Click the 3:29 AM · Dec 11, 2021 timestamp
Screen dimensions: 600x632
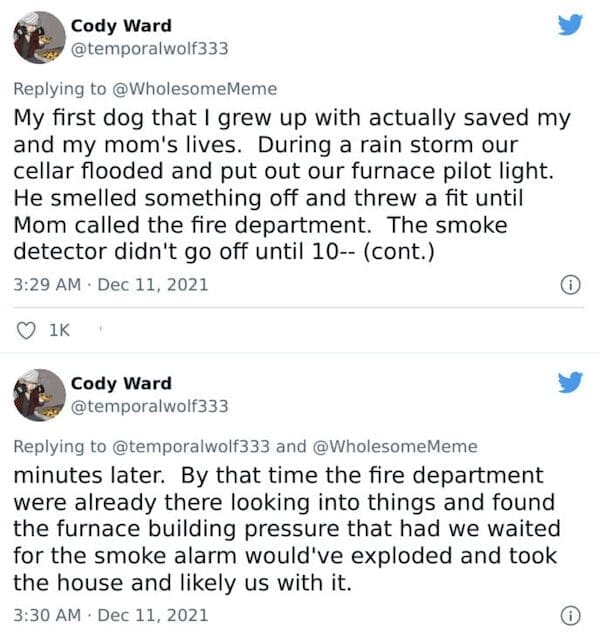click(x=110, y=284)
